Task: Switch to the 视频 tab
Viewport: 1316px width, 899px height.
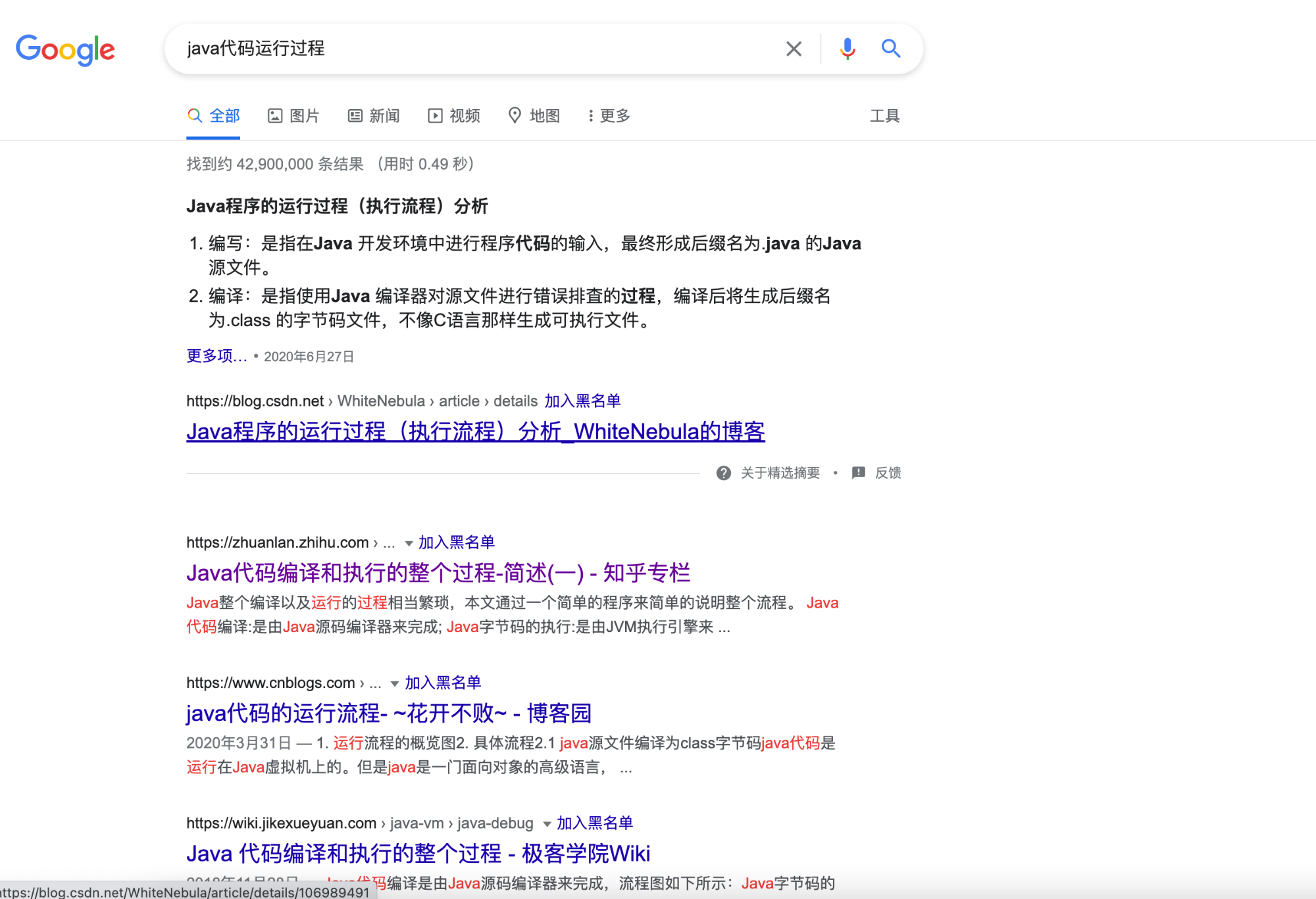Action: pos(454,116)
